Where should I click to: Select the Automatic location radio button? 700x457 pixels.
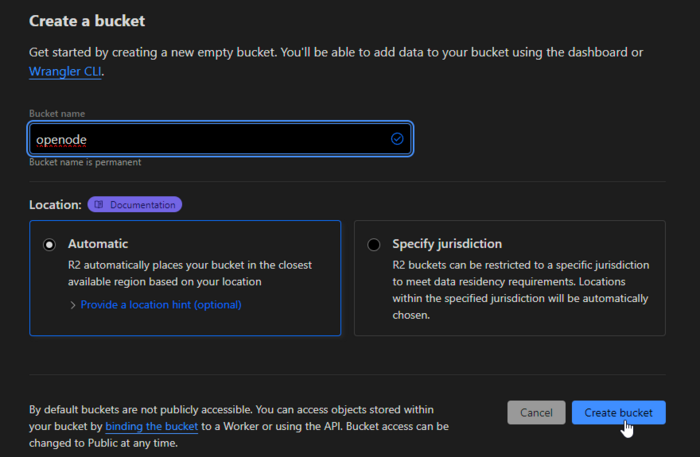(x=49, y=244)
